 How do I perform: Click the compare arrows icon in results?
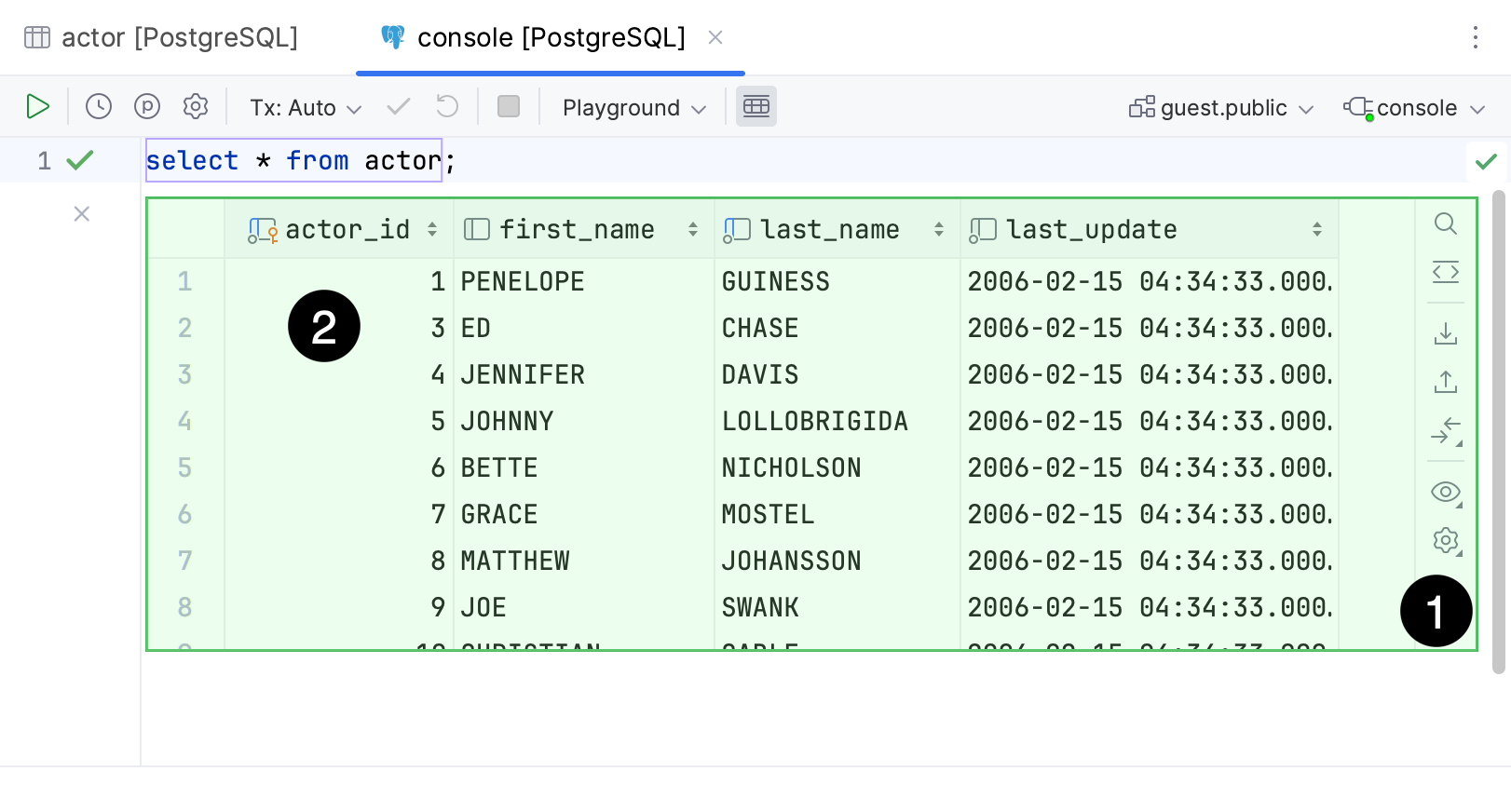pos(1445,431)
